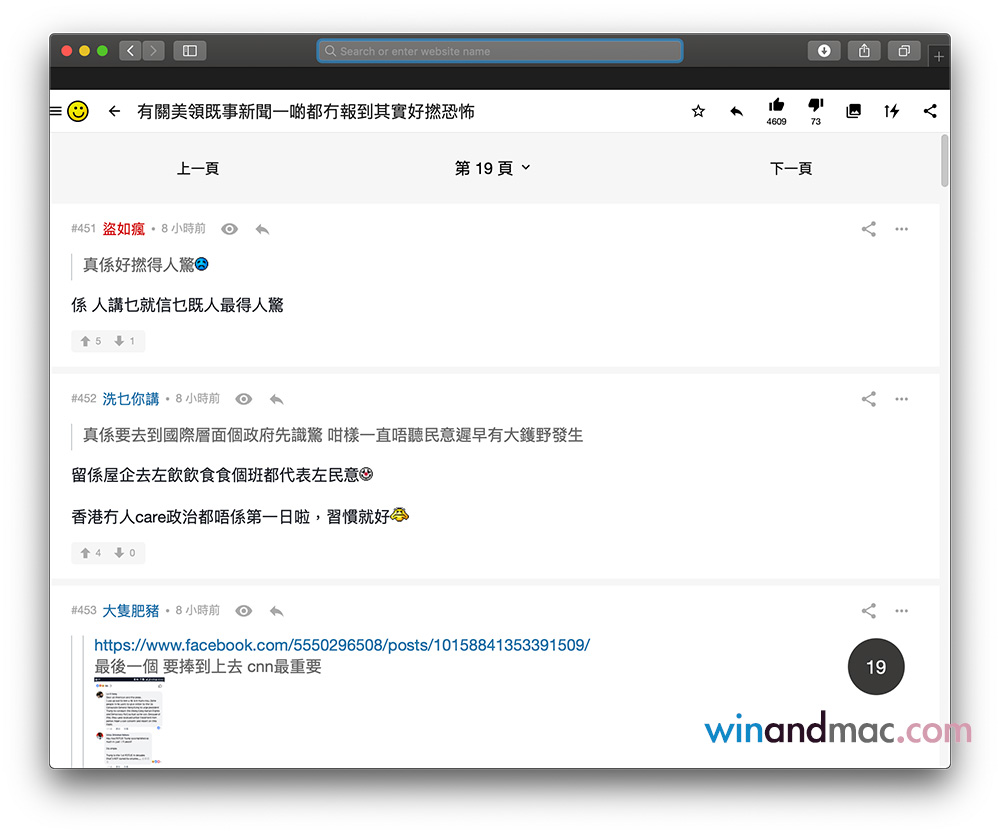This screenshot has width=1000, height=834.
Task: Open the image gallery icon in header
Action: (853, 112)
